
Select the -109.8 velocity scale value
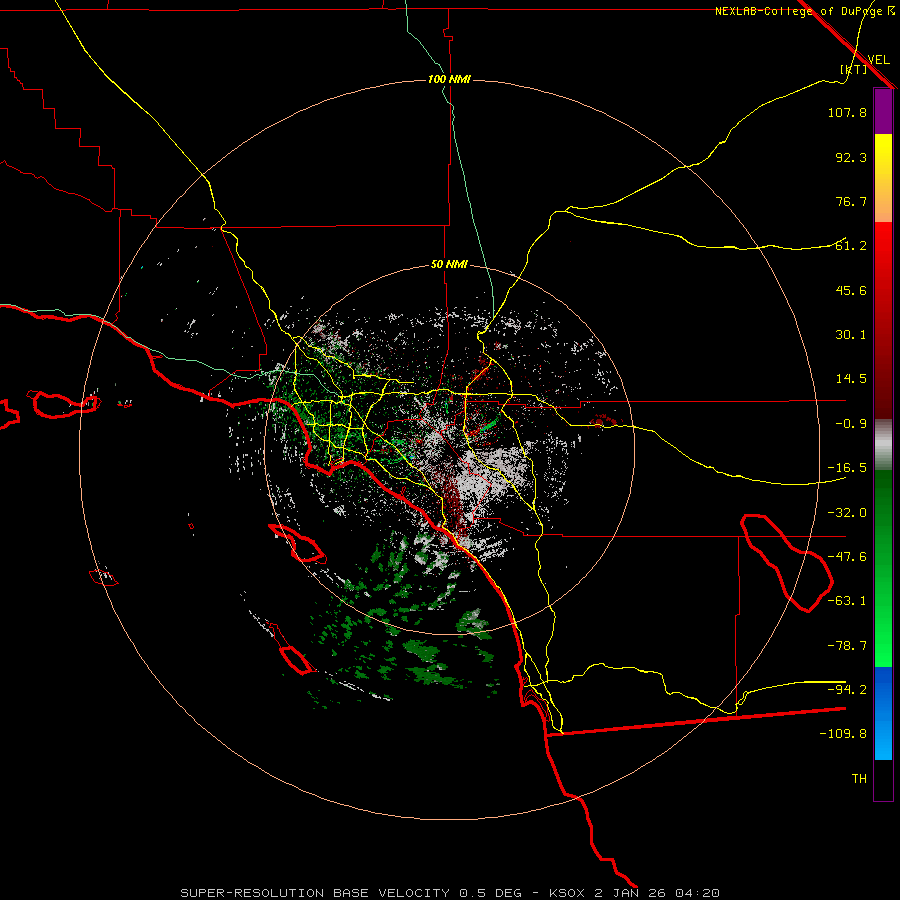click(843, 734)
